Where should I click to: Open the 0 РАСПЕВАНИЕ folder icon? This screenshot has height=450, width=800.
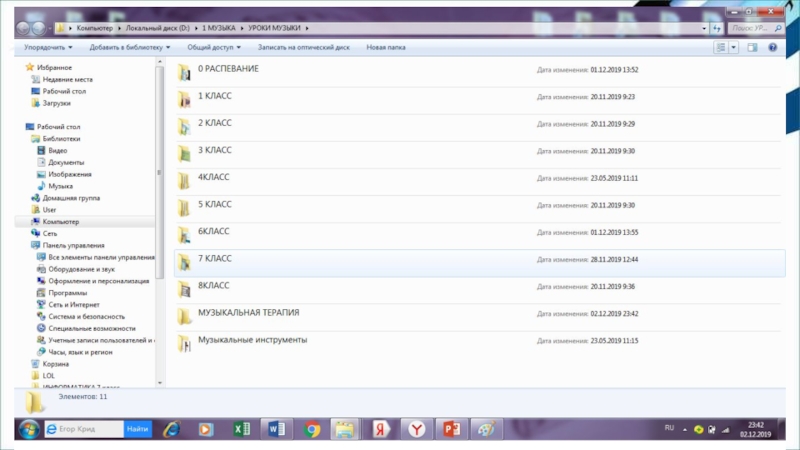pyautogui.click(x=184, y=72)
